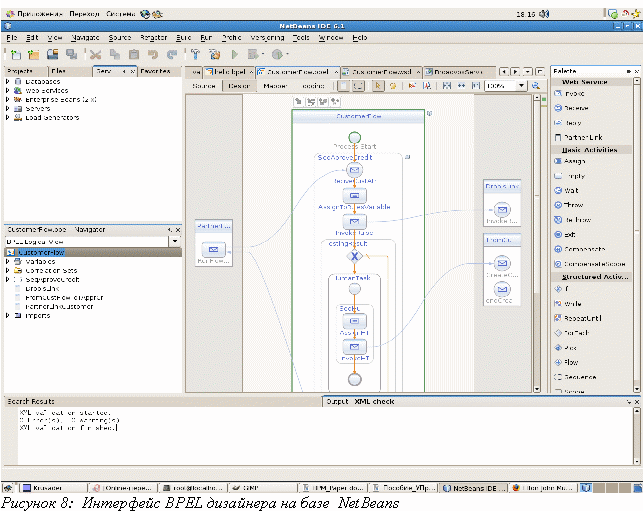Open the Versioning menu
The image size is (643, 512).
click(265, 37)
